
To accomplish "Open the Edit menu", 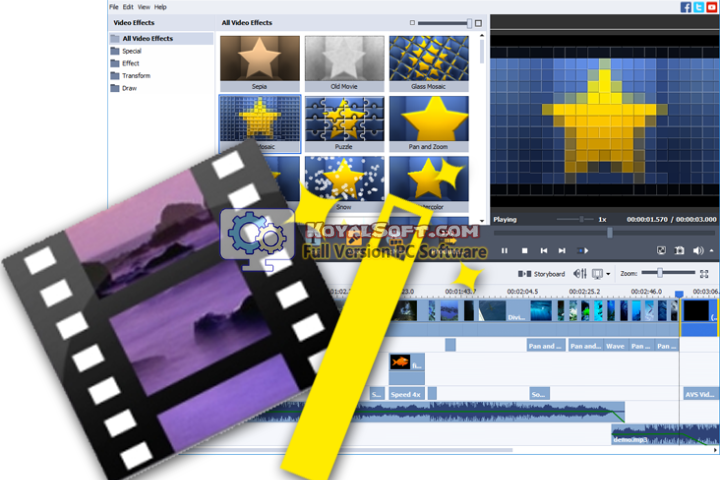I will coord(128,7).
